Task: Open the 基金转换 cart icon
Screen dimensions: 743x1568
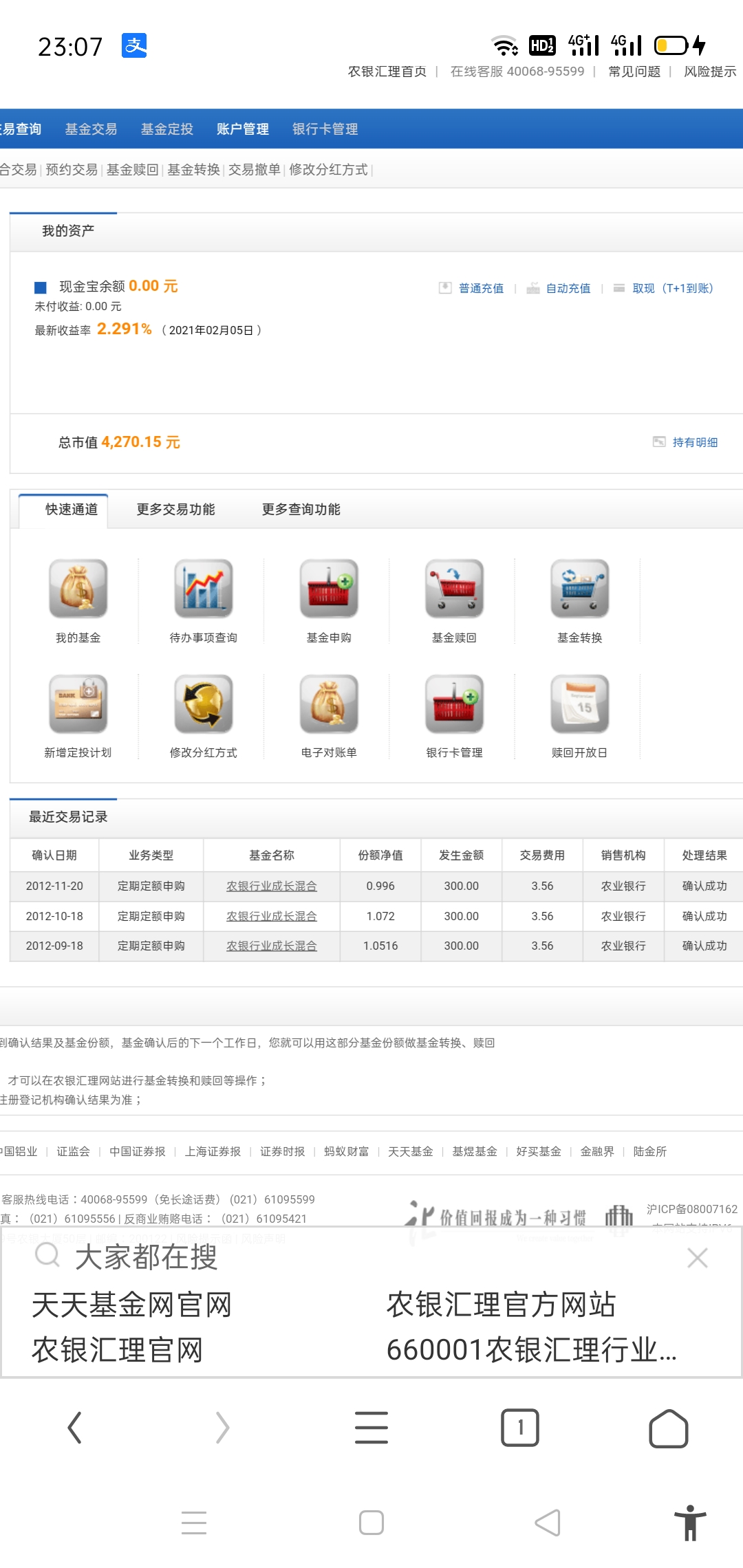Action: pos(580,588)
